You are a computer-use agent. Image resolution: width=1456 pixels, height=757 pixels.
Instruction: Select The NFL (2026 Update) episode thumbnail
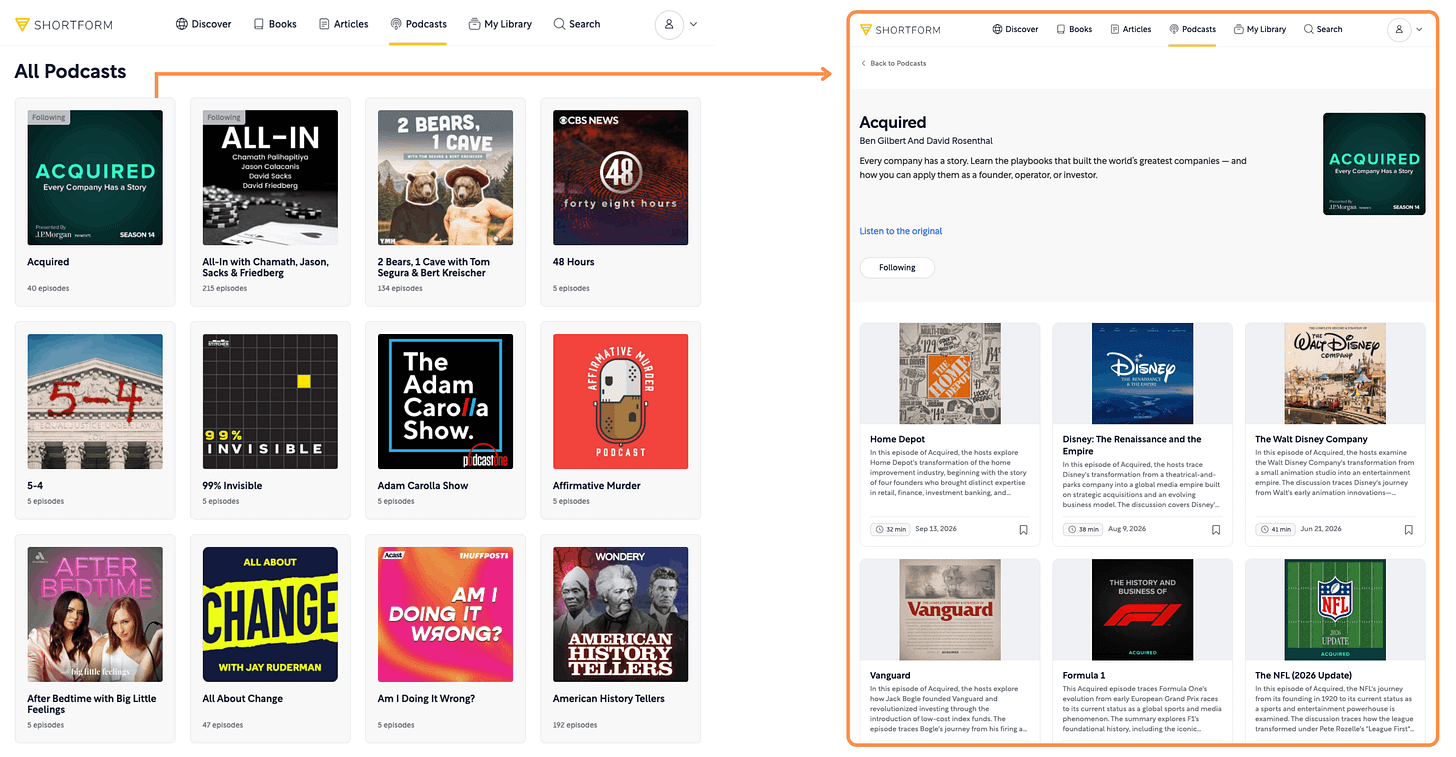(1335, 610)
